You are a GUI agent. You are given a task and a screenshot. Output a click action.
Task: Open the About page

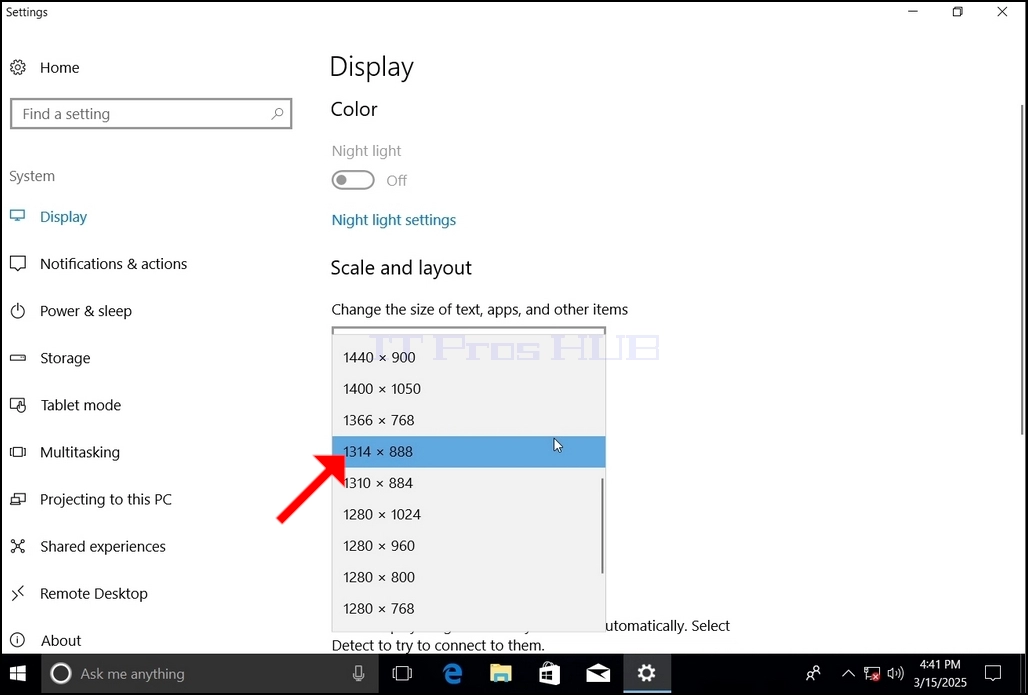pos(61,641)
